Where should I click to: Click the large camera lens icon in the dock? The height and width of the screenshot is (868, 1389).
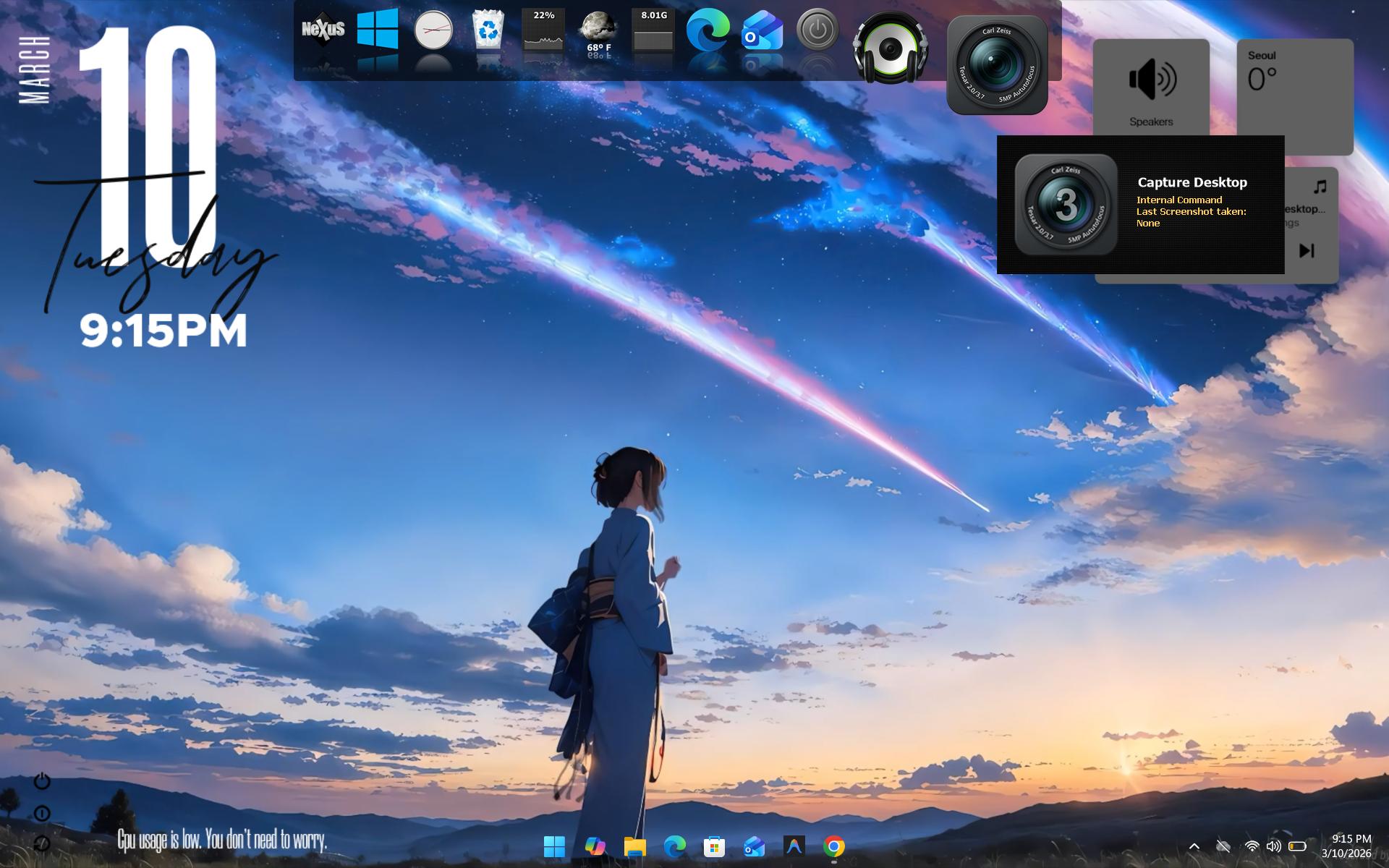(998, 64)
